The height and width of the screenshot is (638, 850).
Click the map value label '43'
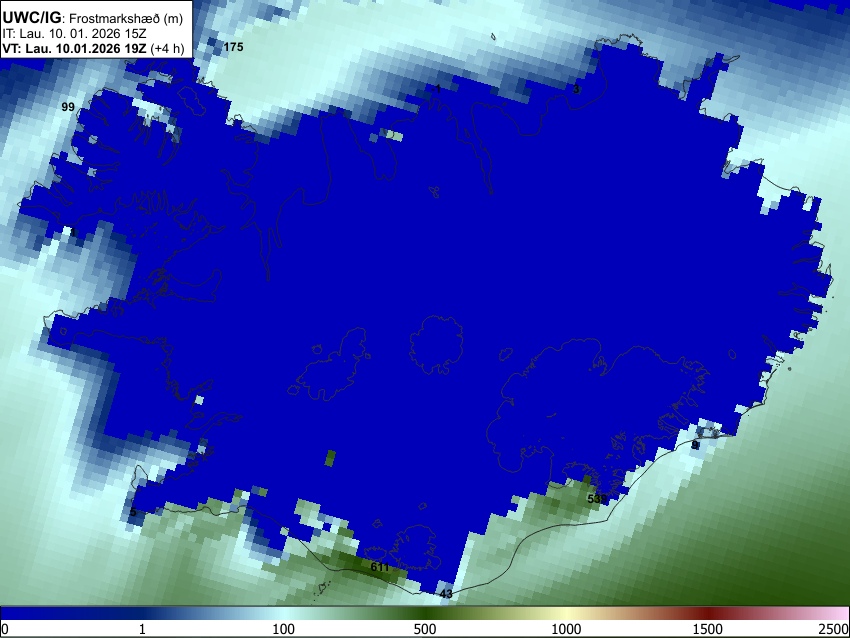(446, 594)
